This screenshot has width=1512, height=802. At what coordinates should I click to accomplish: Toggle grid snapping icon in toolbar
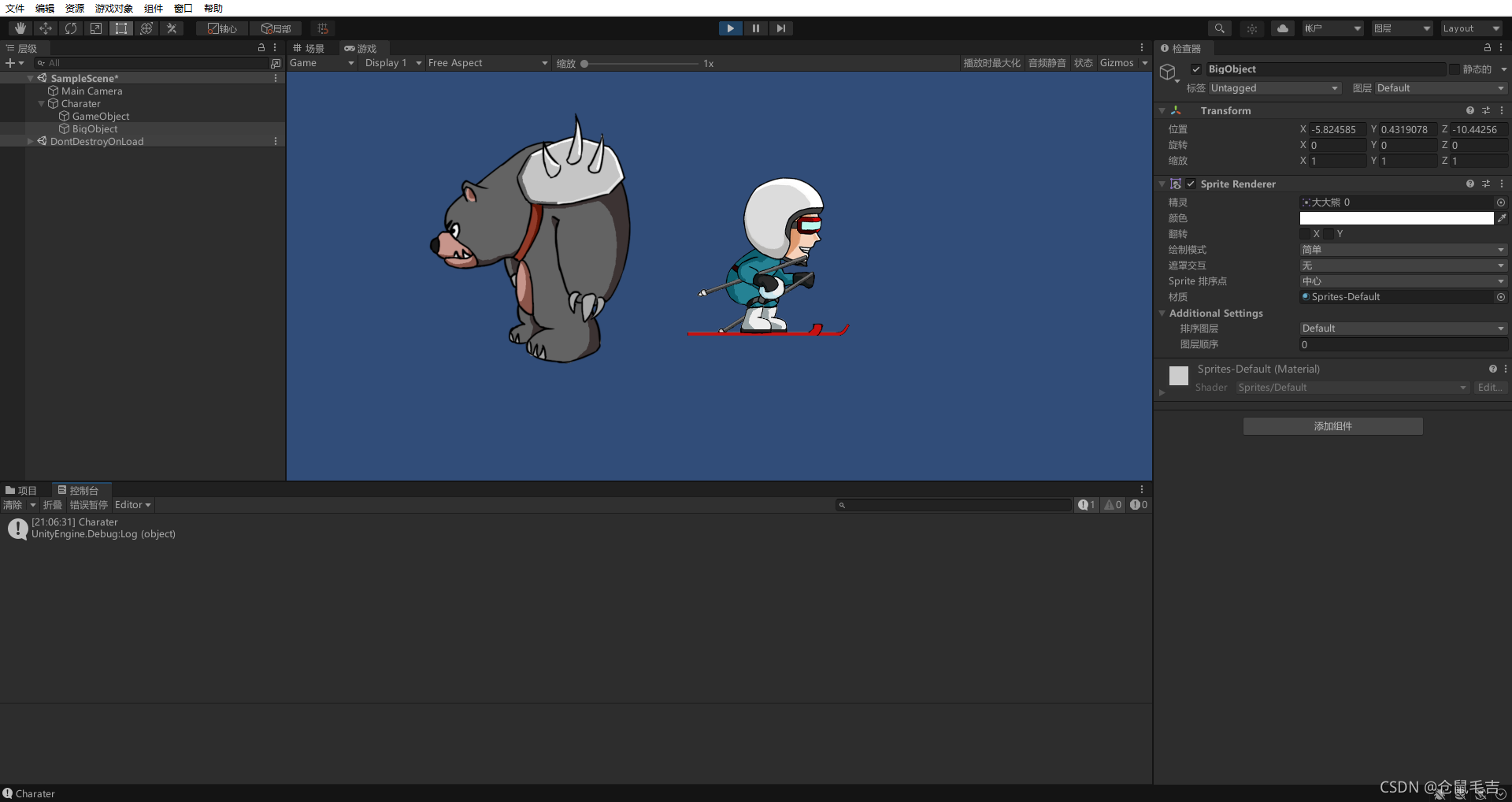pos(323,28)
